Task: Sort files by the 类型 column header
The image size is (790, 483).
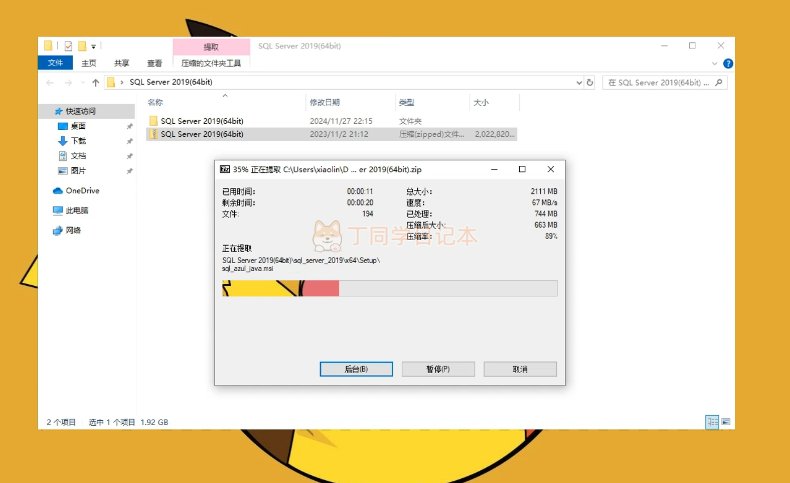Action: point(407,102)
